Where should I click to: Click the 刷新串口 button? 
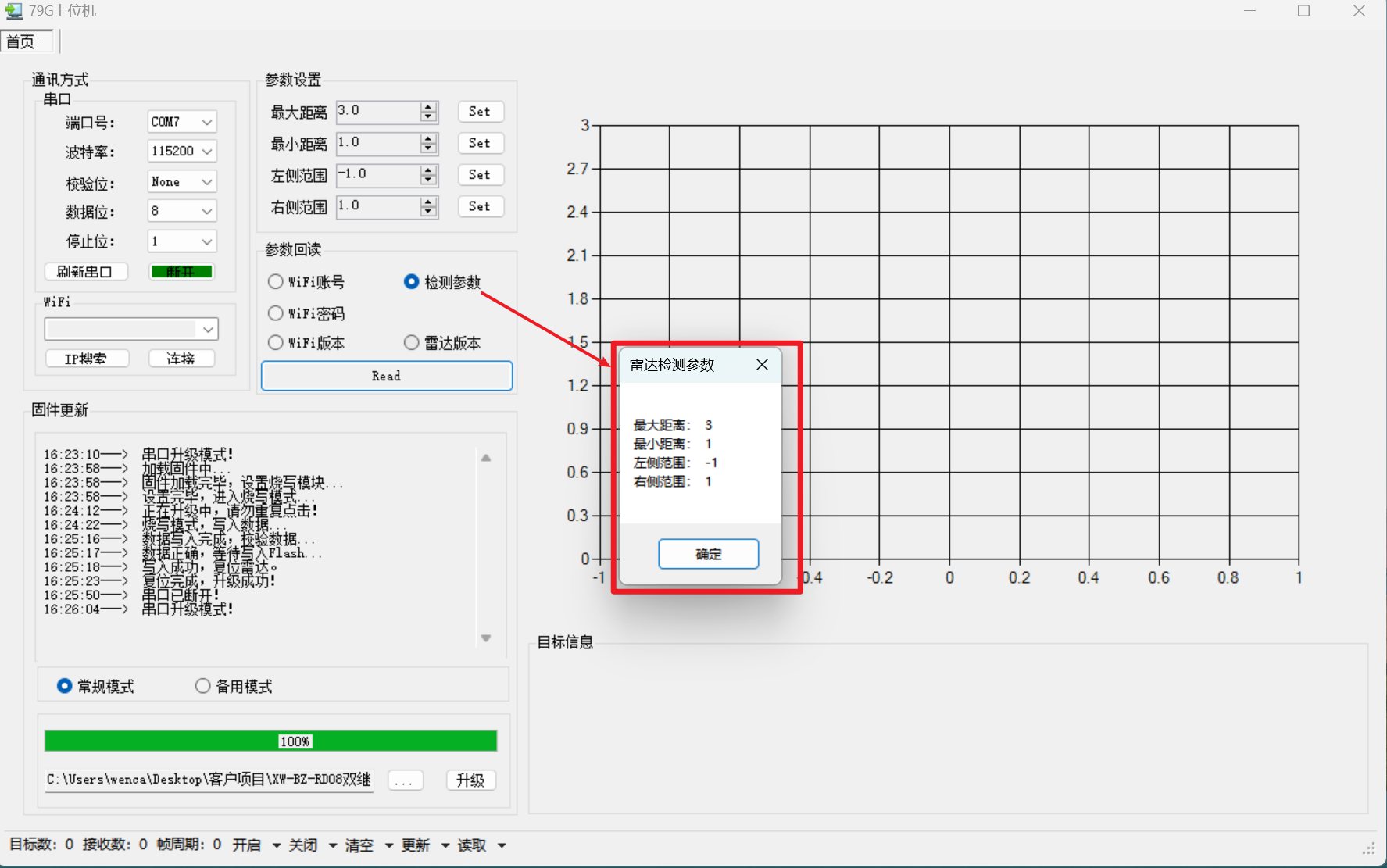point(85,271)
